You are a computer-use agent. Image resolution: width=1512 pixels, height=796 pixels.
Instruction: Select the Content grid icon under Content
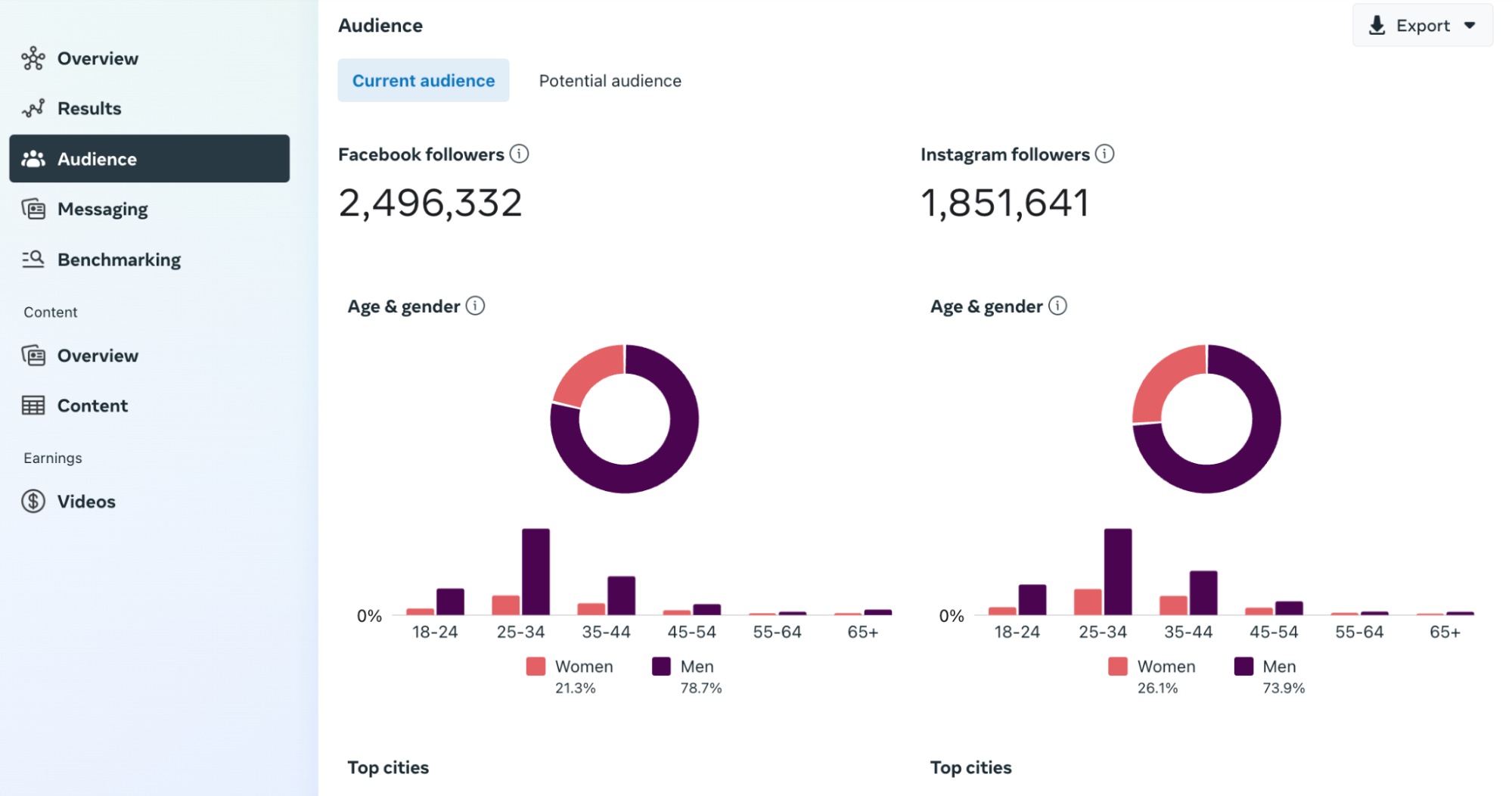[33, 405]
